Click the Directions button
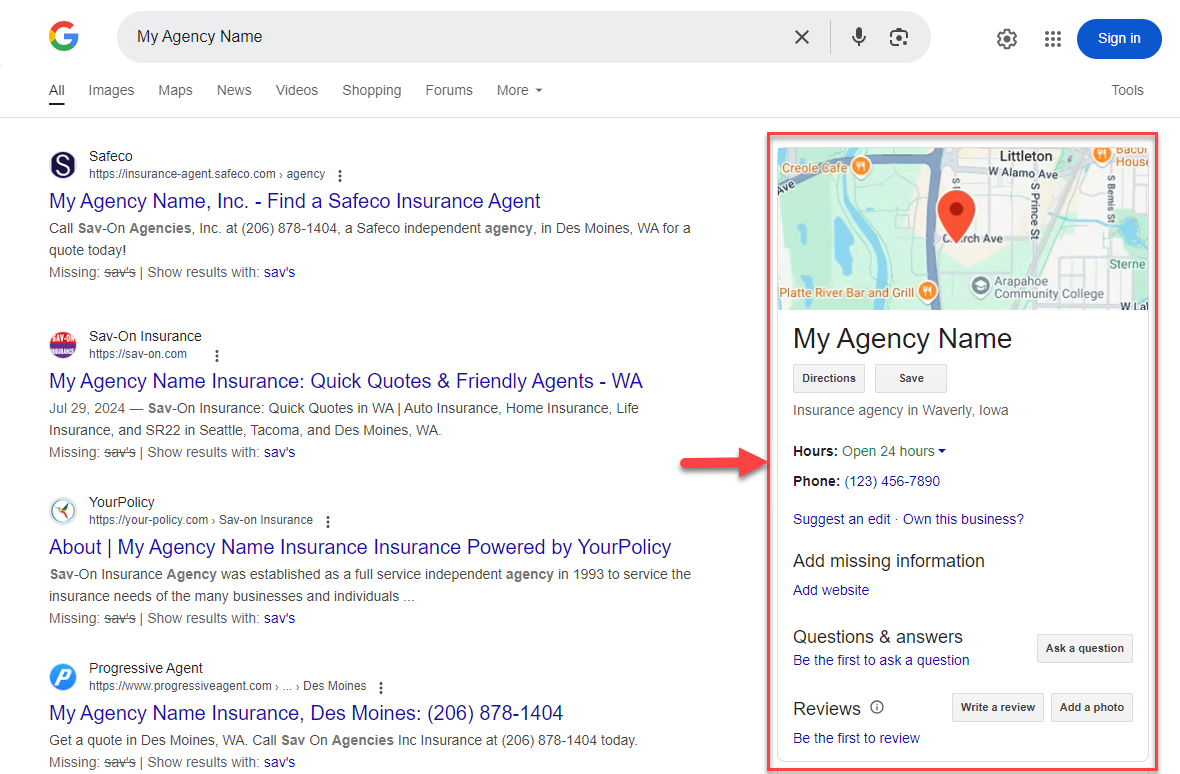This screenshot has height=774, width=1180. click(x=829, y=378)
